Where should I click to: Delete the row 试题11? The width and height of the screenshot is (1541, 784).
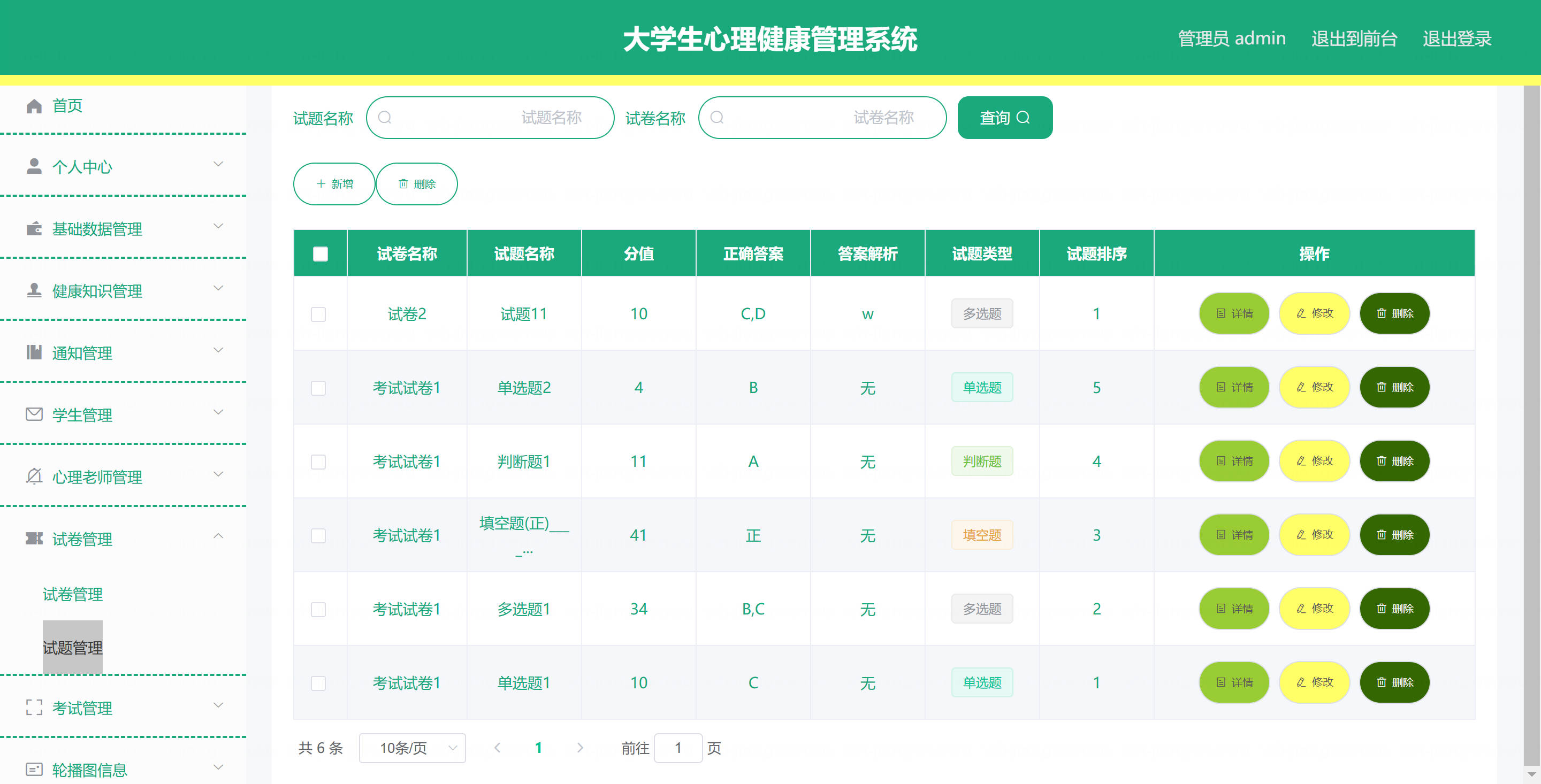tap(1394, 313)
